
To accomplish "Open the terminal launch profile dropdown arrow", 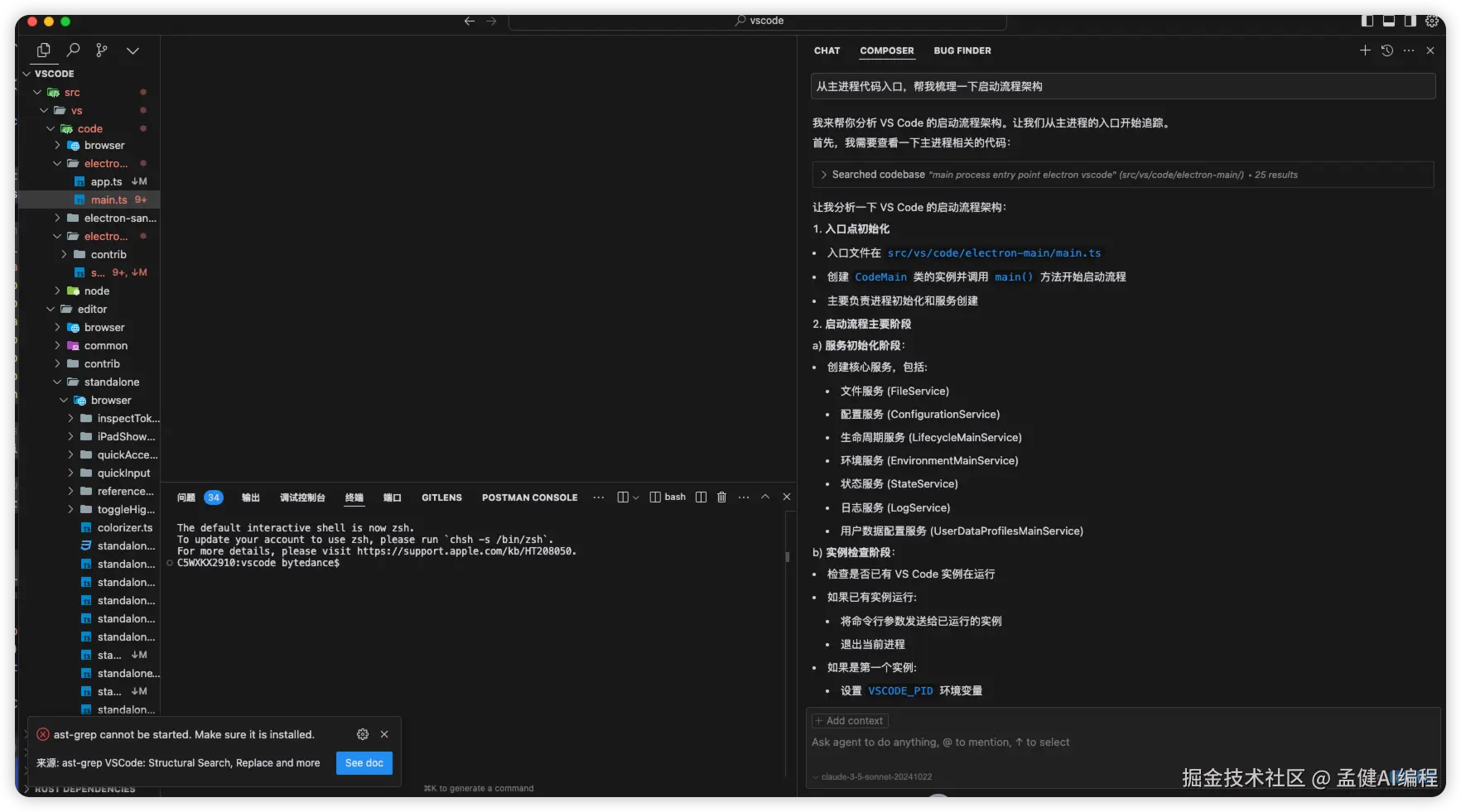I will click(x=636, y=497).
